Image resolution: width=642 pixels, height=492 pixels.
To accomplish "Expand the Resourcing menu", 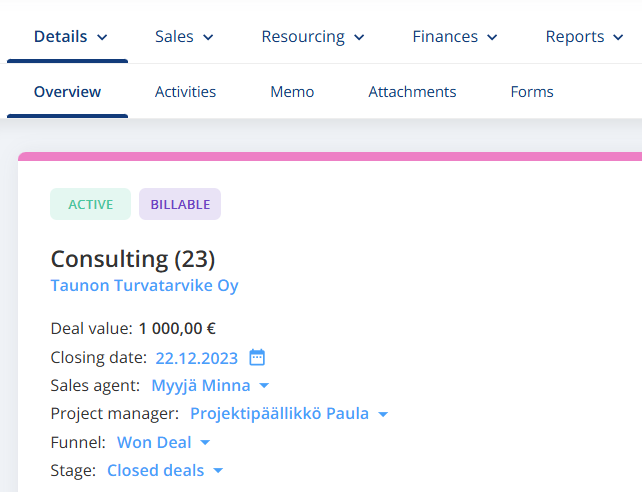I will (313, 37).
